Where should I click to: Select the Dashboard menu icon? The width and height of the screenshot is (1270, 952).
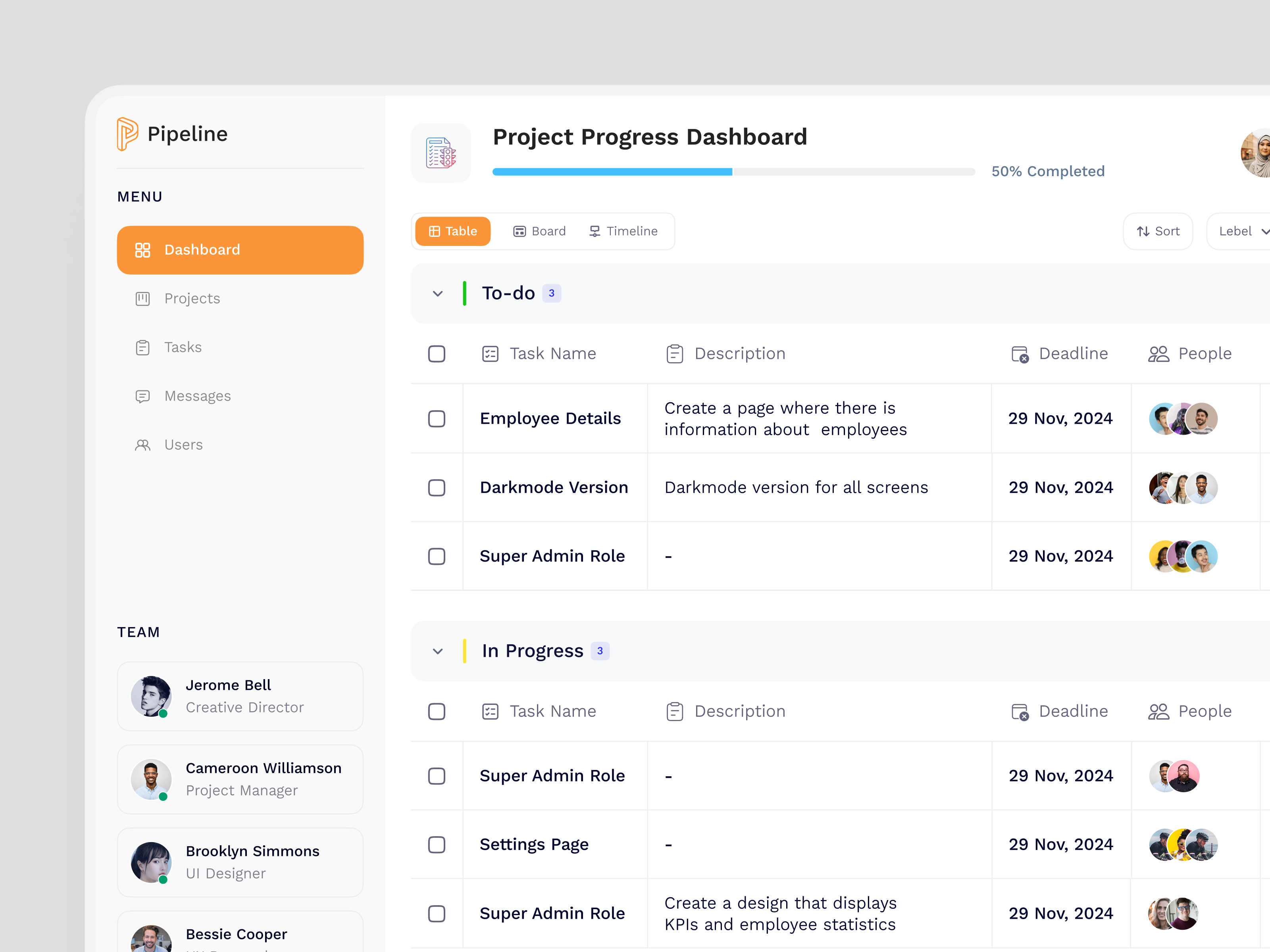142,250
